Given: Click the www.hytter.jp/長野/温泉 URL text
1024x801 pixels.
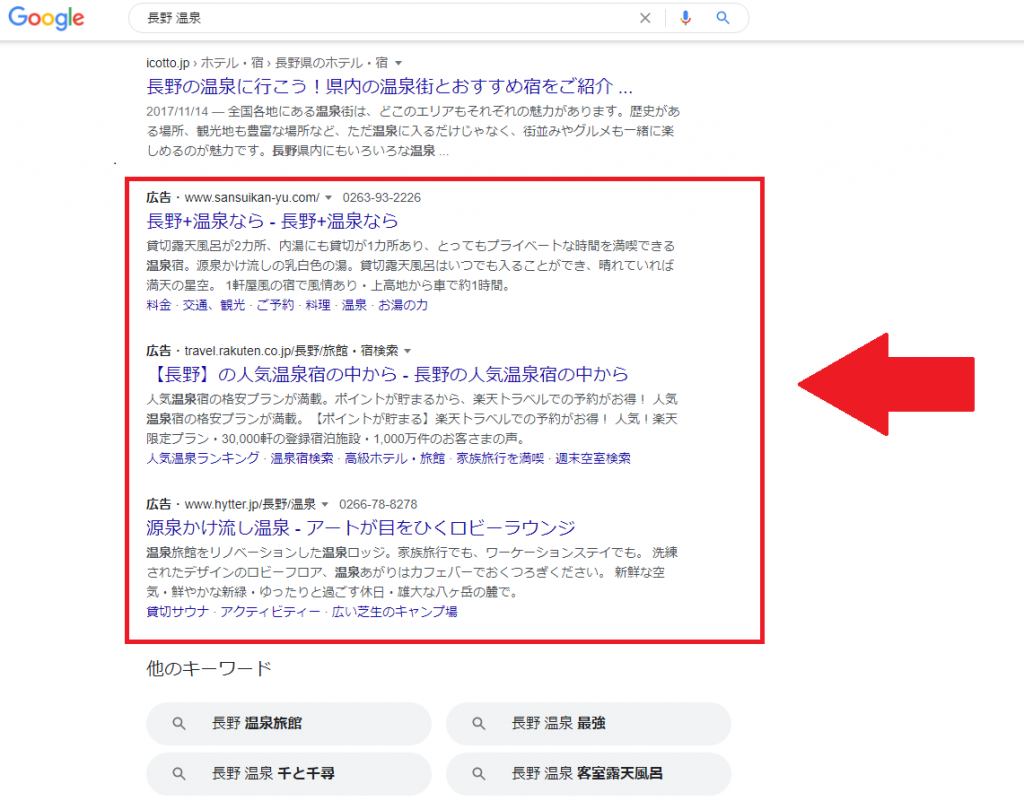Looking at the screenshot, I should 250,505.
